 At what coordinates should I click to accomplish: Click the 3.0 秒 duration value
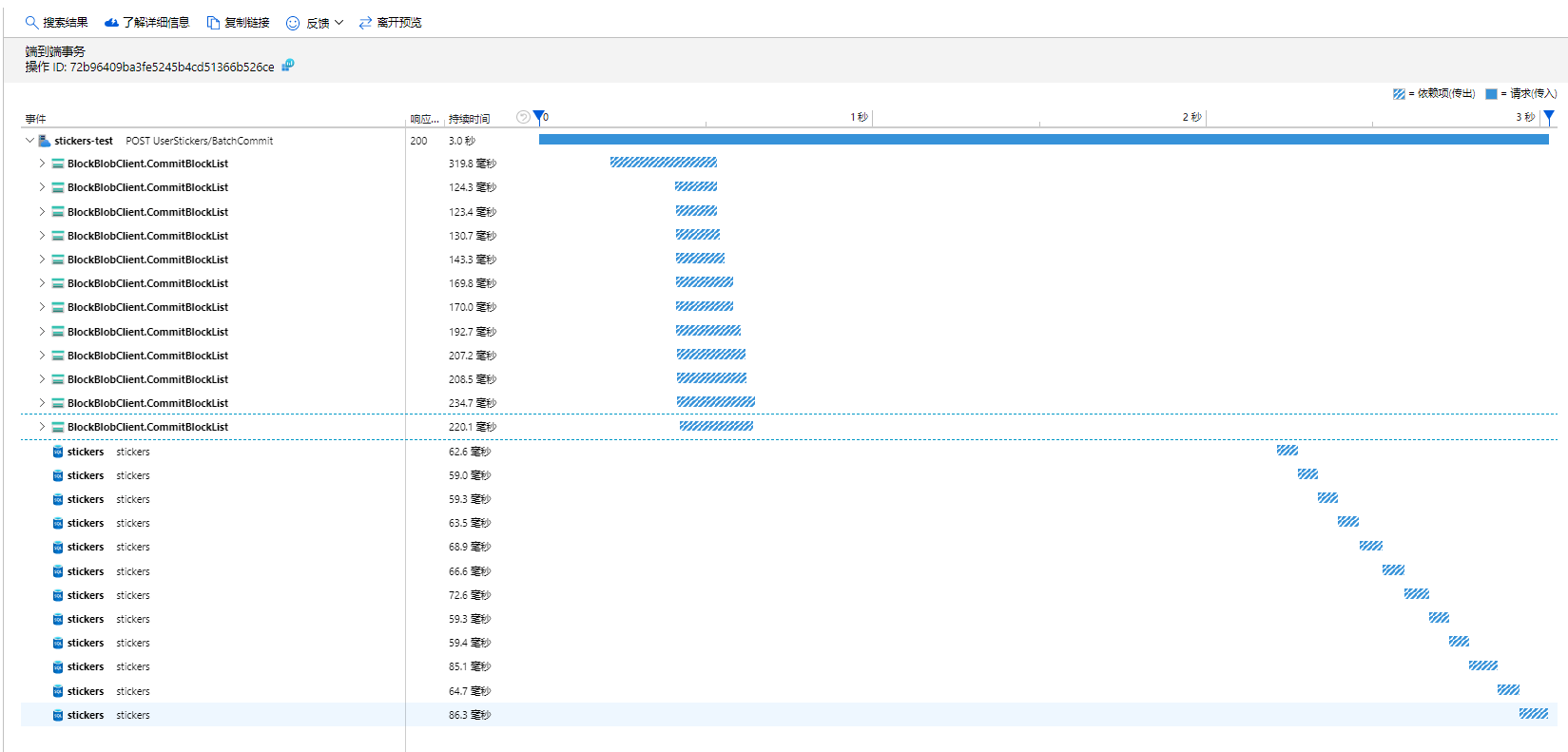tap(462, 141)
